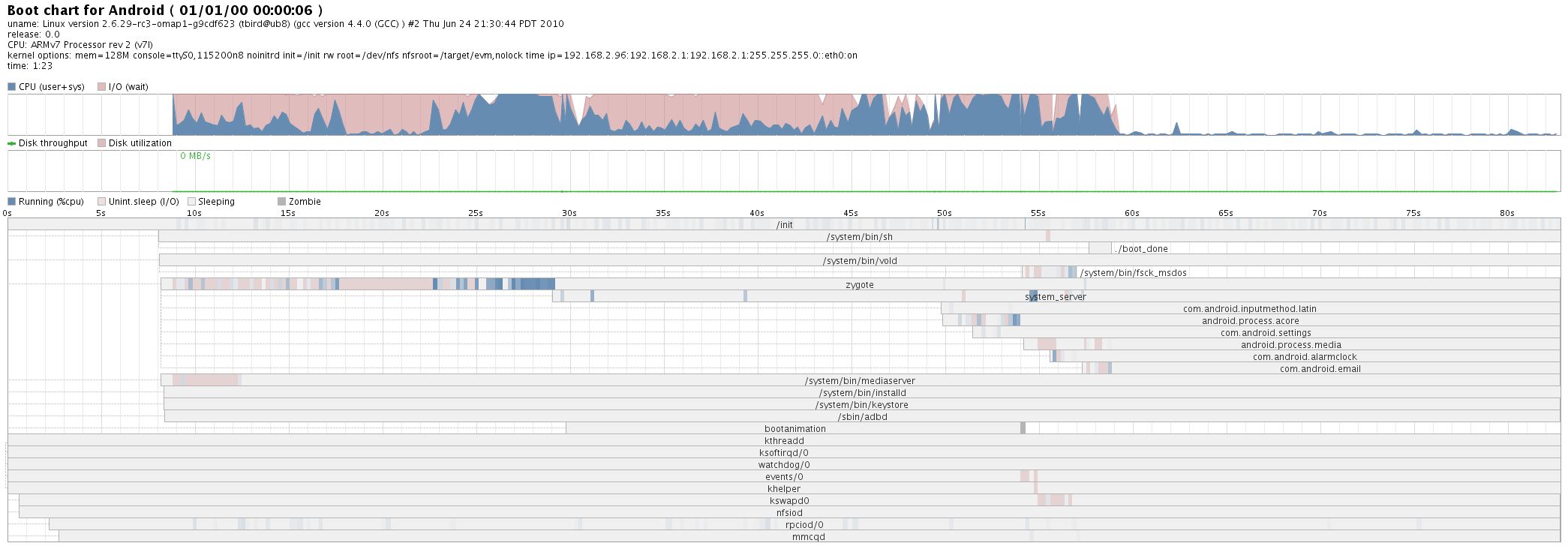Select the bootanimation process label
The width and height of the screenshot is (1568, 549).
pos(795,429)
